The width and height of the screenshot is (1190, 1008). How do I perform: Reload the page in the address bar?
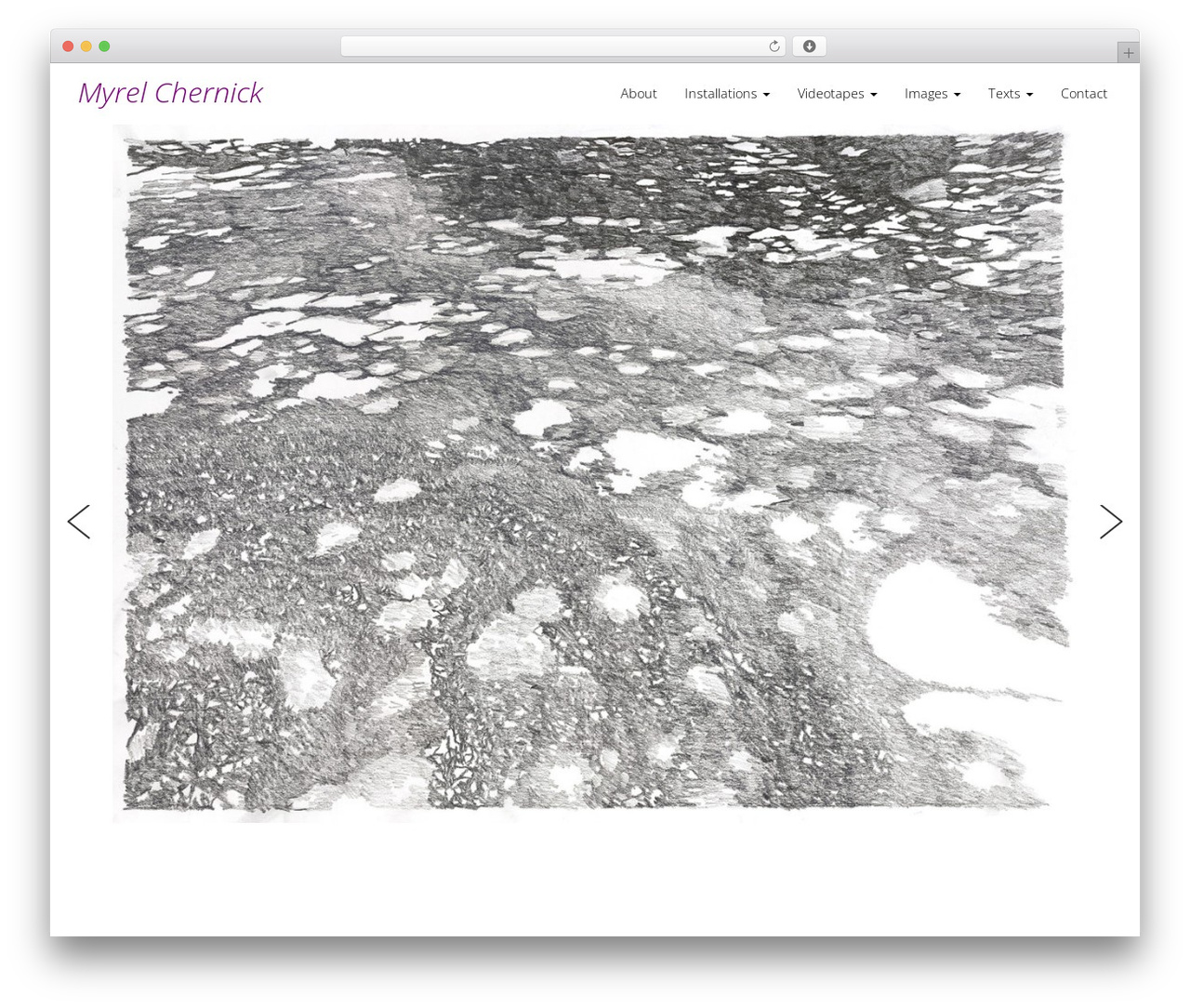[773, 46]
